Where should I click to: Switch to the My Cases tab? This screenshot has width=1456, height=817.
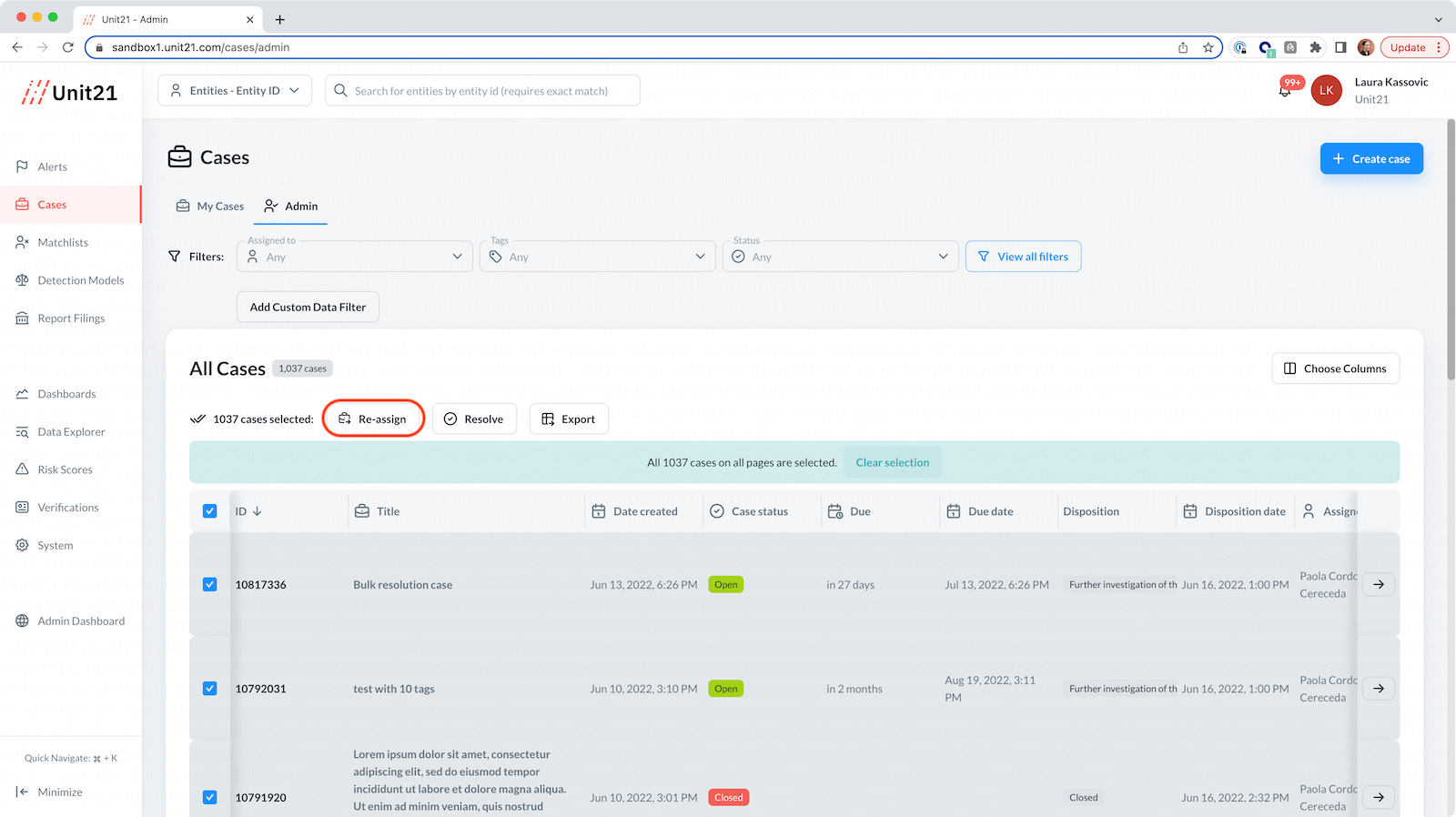click(x=210, y=207)
